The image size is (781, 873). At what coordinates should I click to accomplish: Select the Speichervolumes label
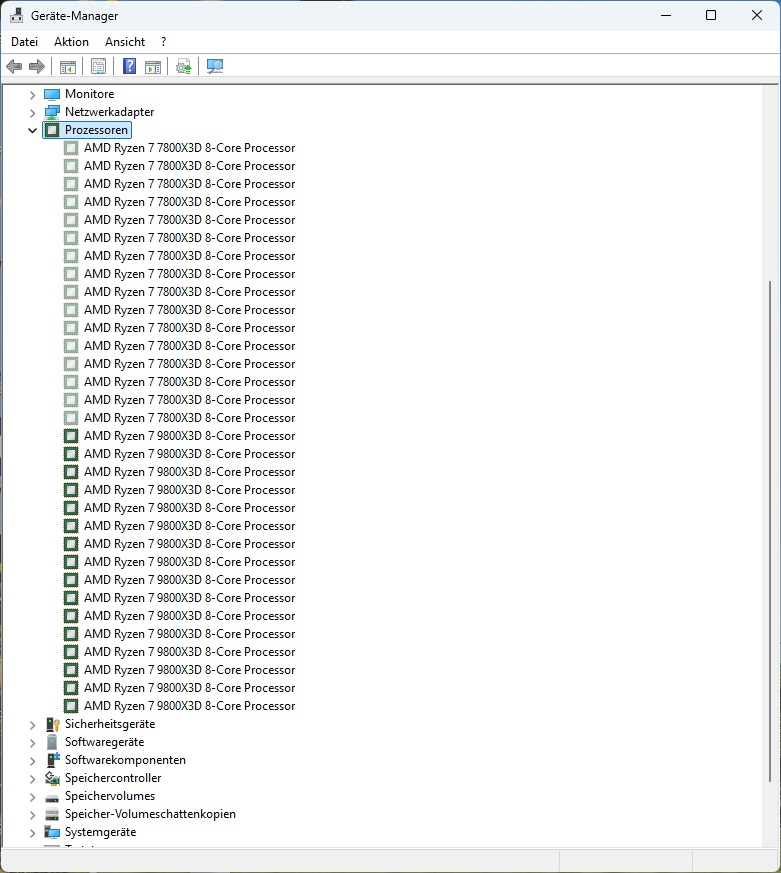[110, 796]
